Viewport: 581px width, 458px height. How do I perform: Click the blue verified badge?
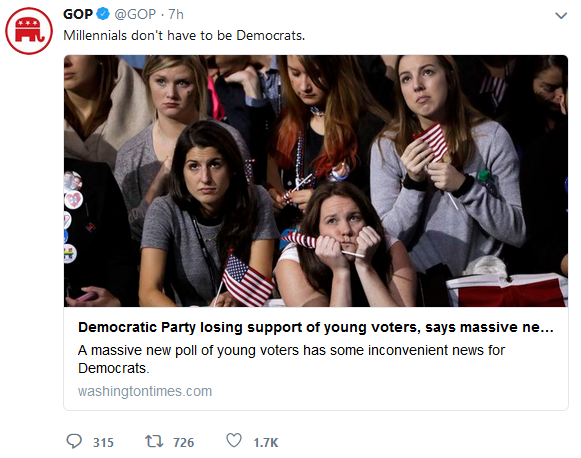point(103,14)
